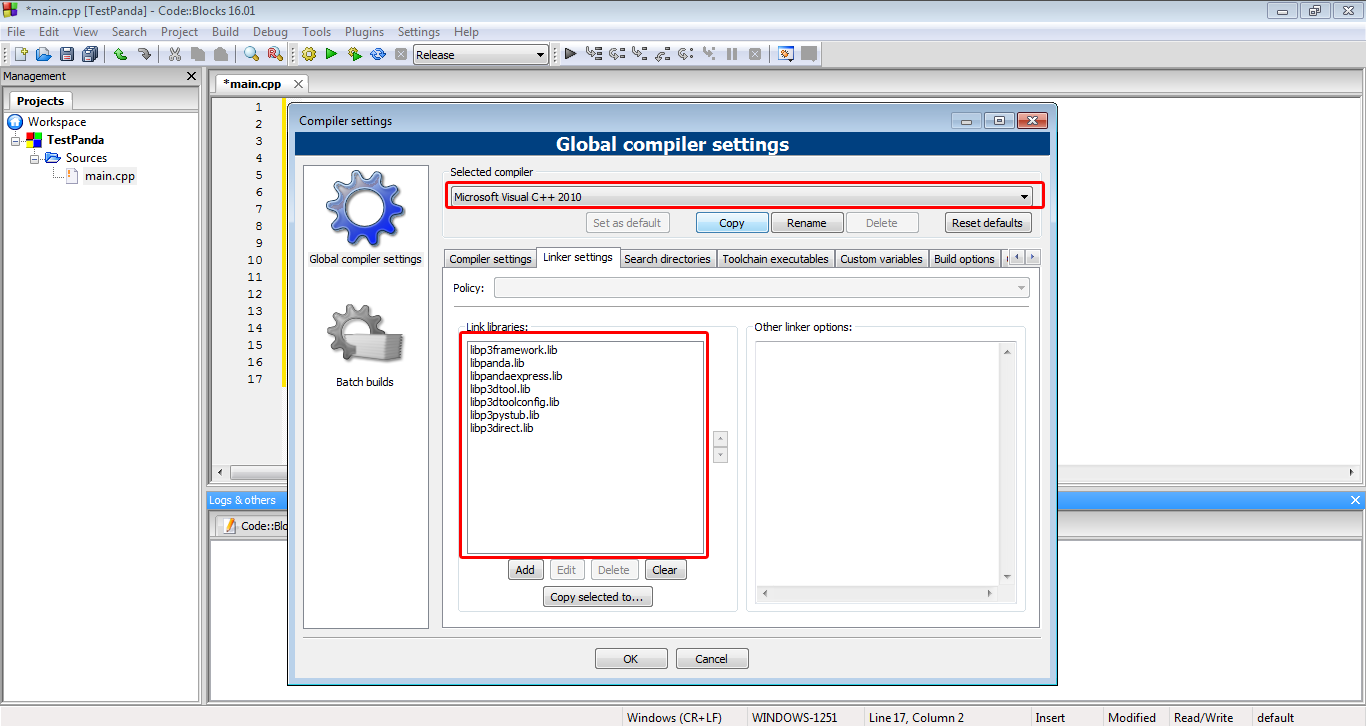
Task: Open the Compiler settings tab
Action: pyautogui.click(x=490, y=259)
